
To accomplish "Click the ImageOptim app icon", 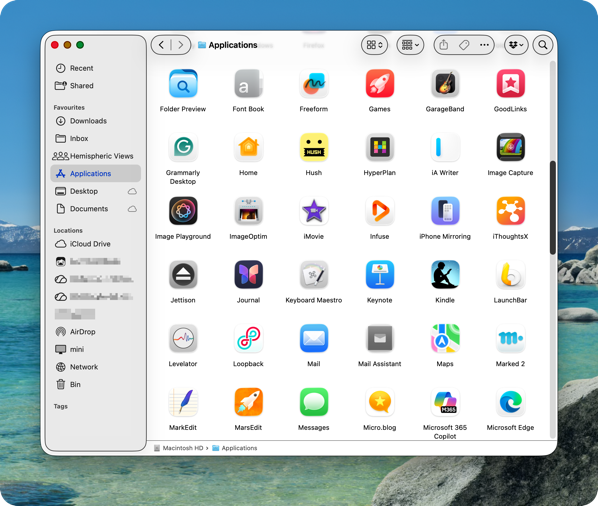I will tap(248, 211).
